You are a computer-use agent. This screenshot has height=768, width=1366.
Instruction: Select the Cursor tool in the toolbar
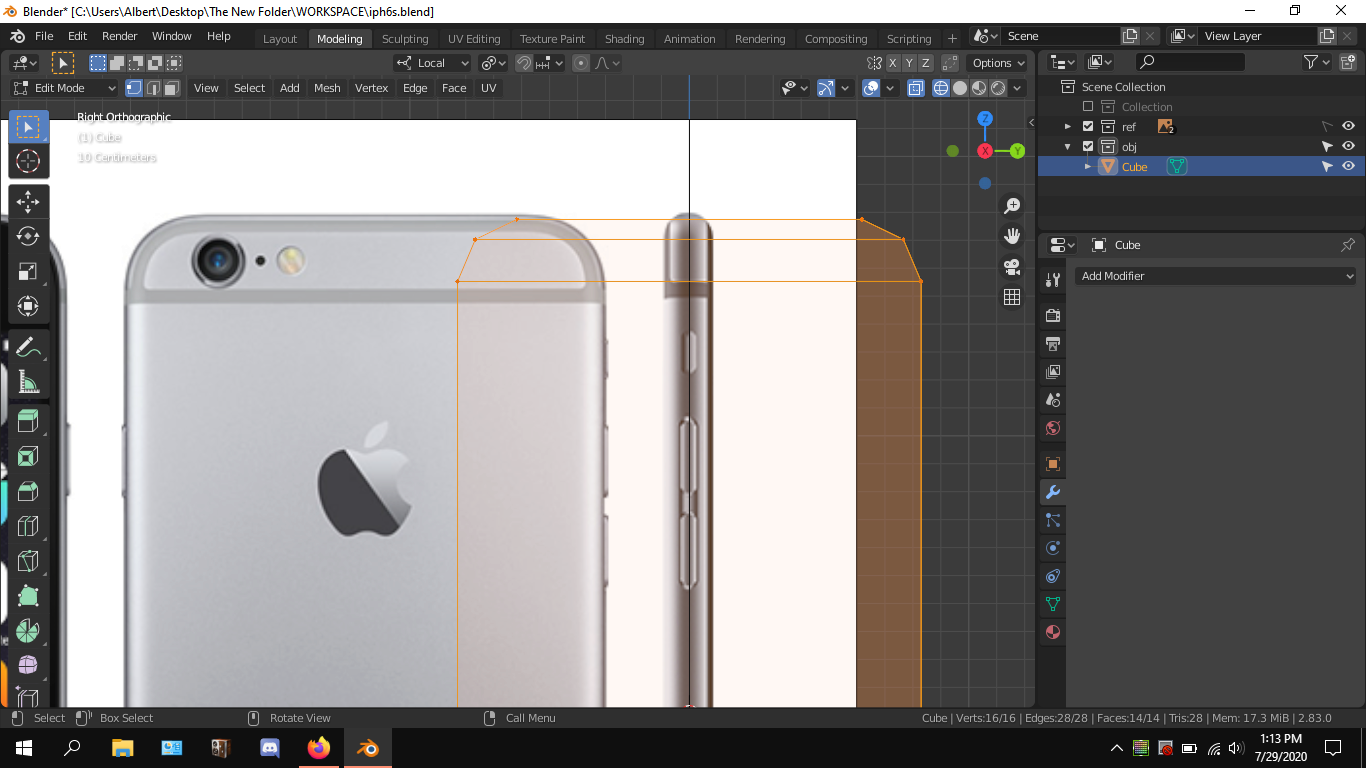(28, 161)
